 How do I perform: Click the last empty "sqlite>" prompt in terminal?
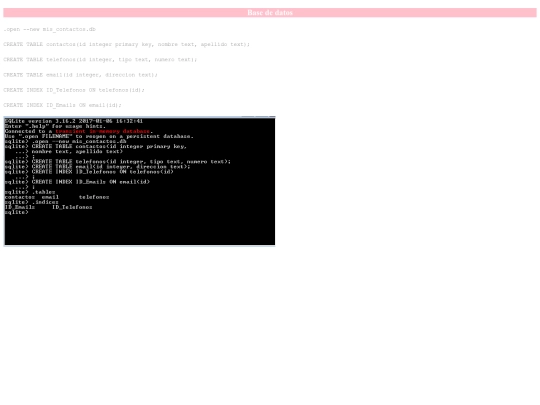[x=17, y=212]
